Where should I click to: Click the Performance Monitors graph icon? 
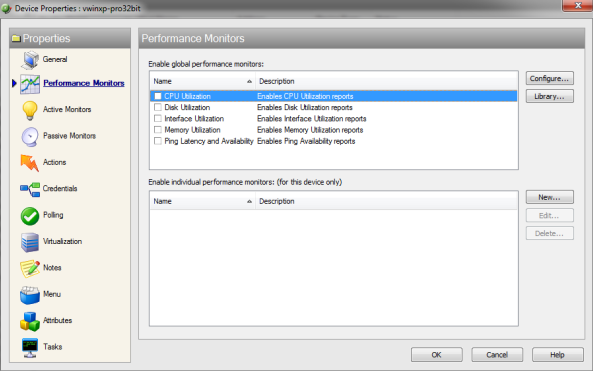(x=30, y=84)
